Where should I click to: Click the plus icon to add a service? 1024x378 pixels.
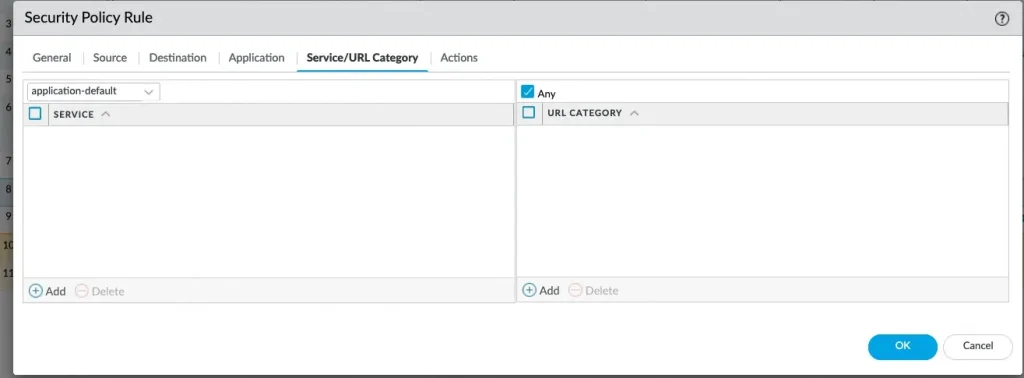coord(36,291)
